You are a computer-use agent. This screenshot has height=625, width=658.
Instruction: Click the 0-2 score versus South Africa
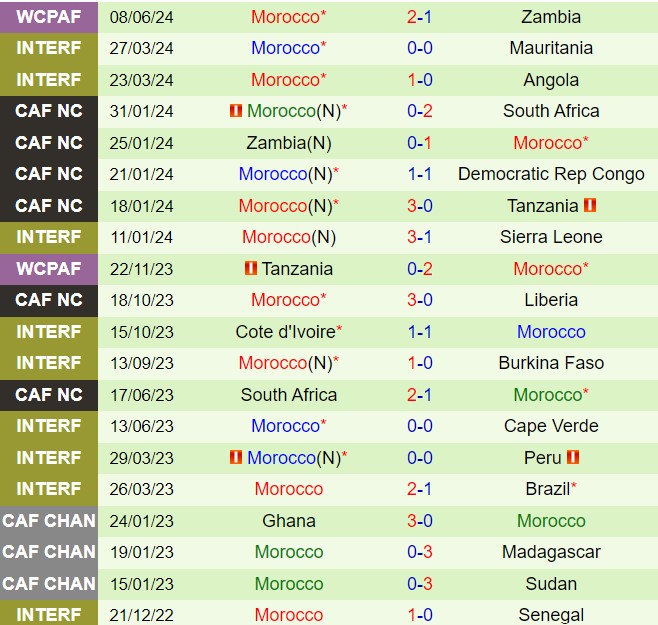coord(419,111)
